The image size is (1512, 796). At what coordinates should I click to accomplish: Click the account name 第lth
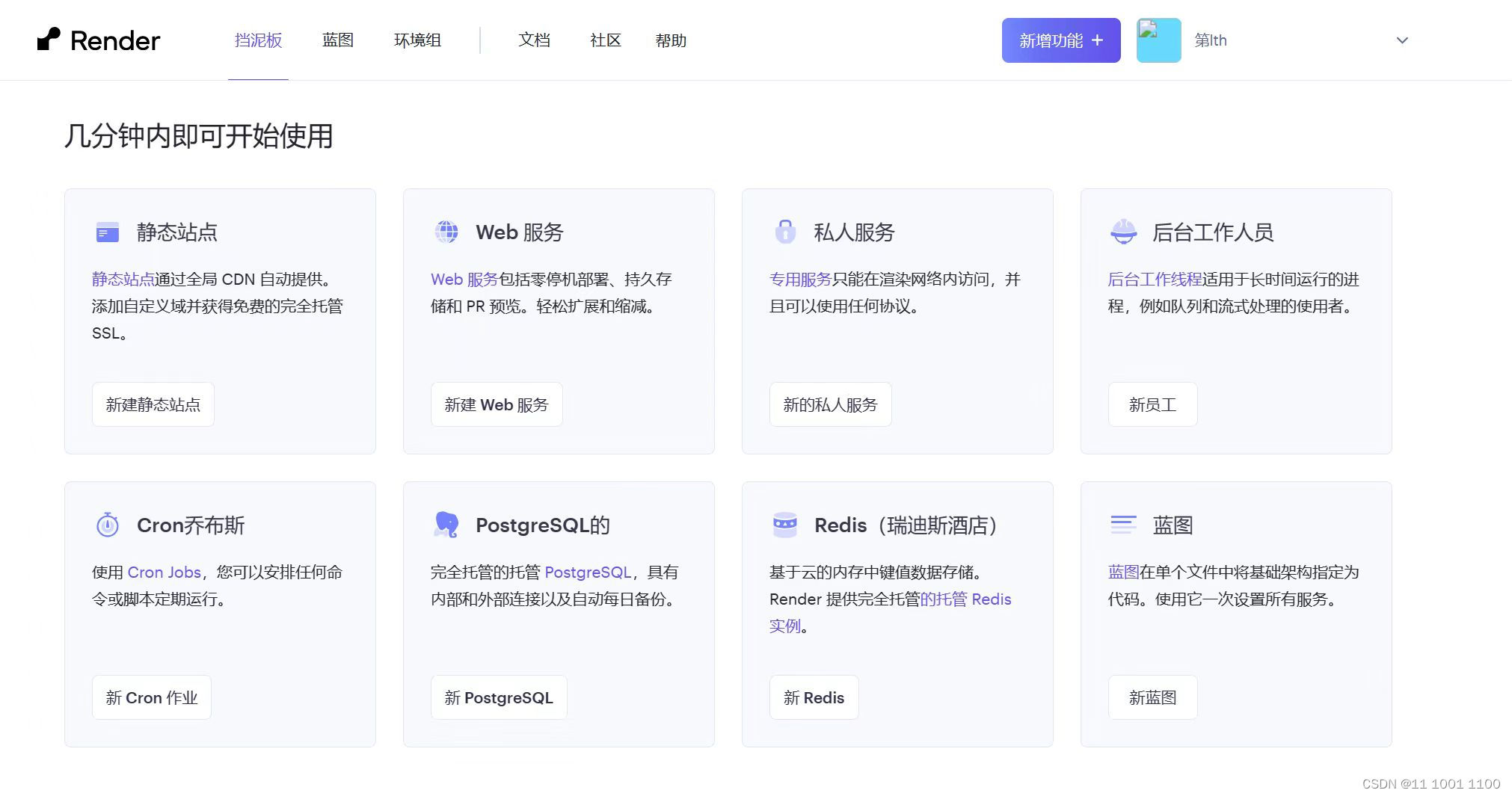pyautogui.click(x=1211, y=40)
